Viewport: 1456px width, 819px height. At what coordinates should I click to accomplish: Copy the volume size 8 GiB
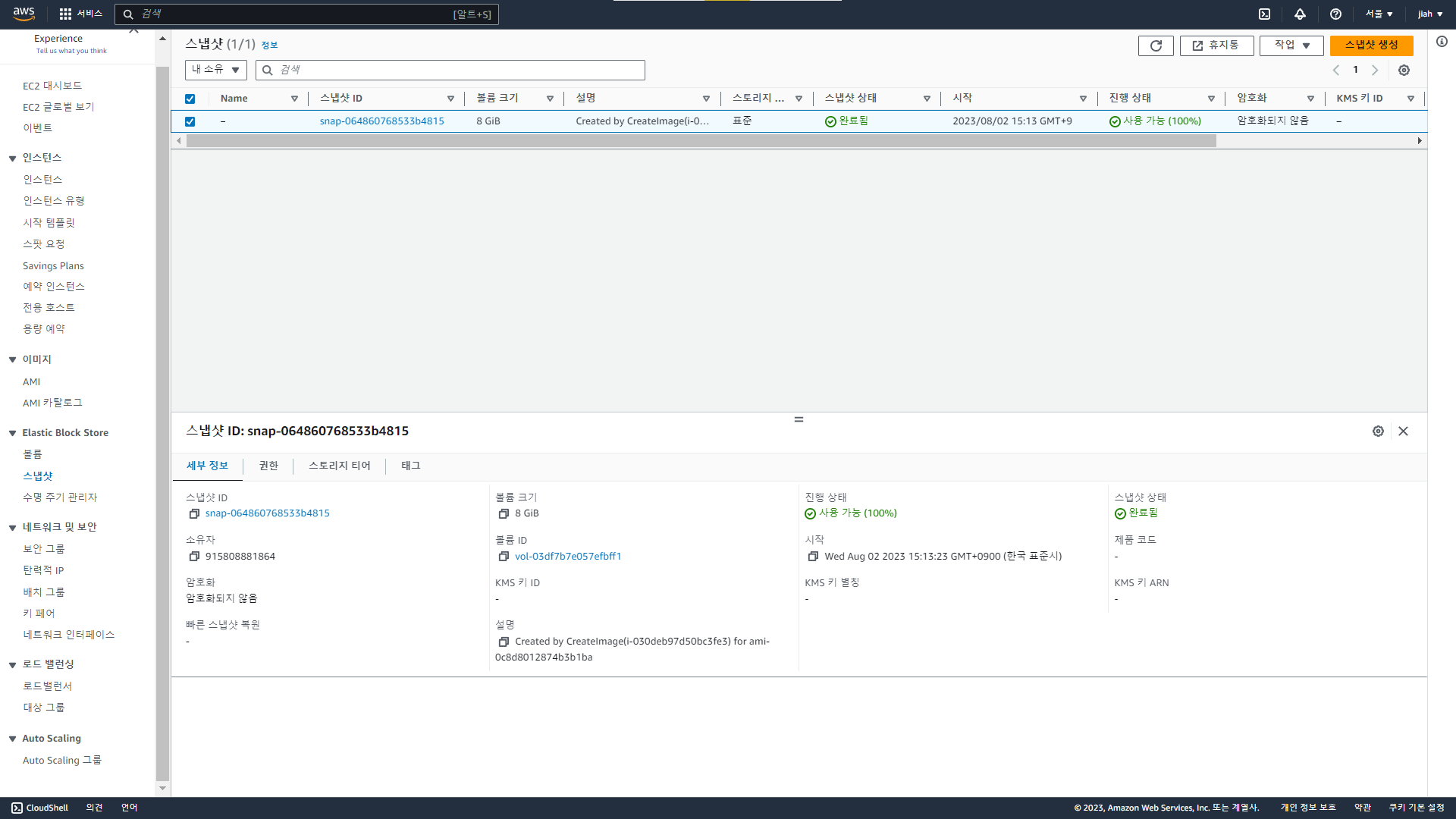click(x=504, y=513)
